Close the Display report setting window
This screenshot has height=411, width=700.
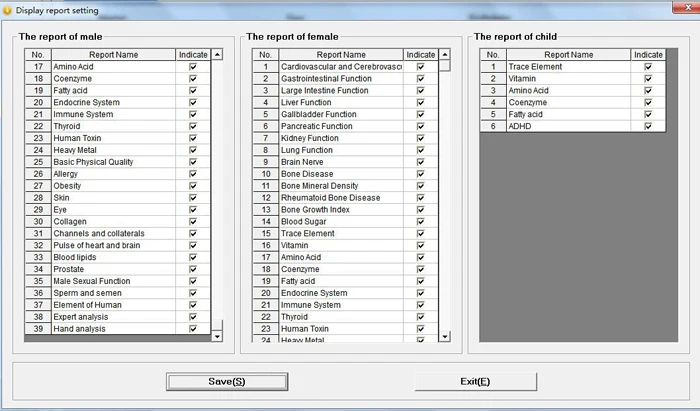click(x=687, y=7)
